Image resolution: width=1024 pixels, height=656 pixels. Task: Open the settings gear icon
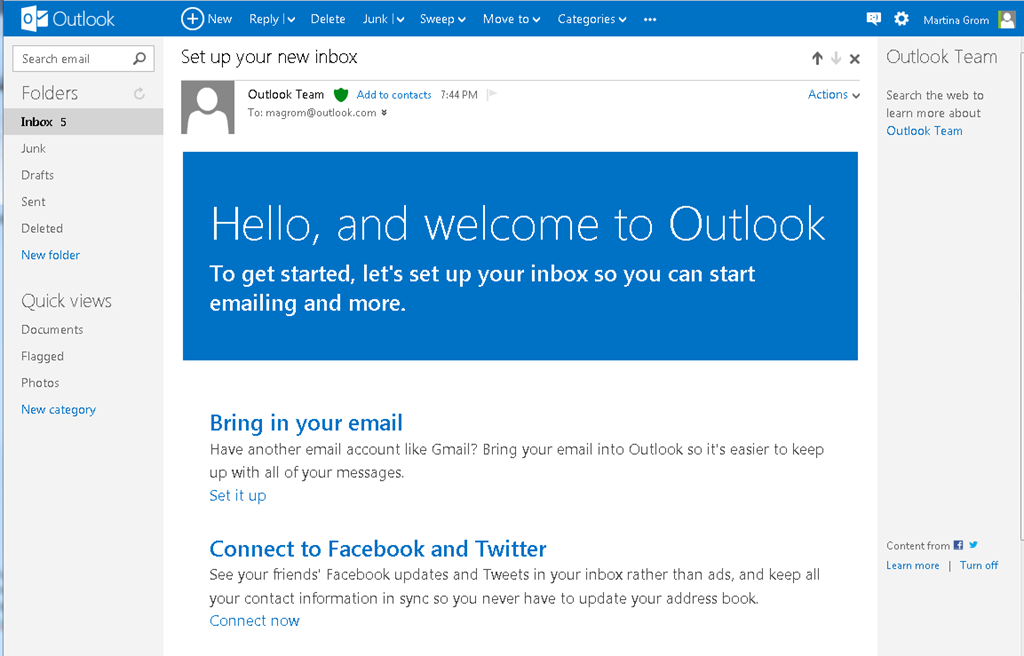[901, 19]
